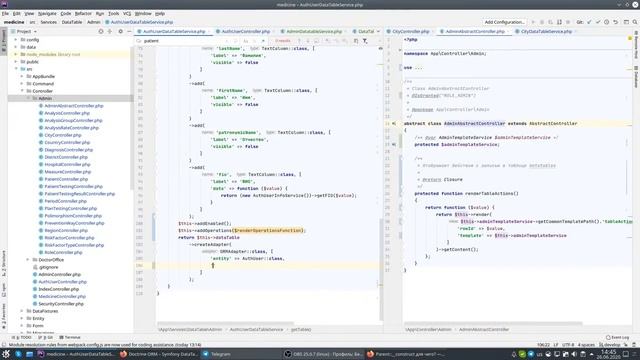
Task: Expand the DoctorOffice folder
Action: (28, 260)
